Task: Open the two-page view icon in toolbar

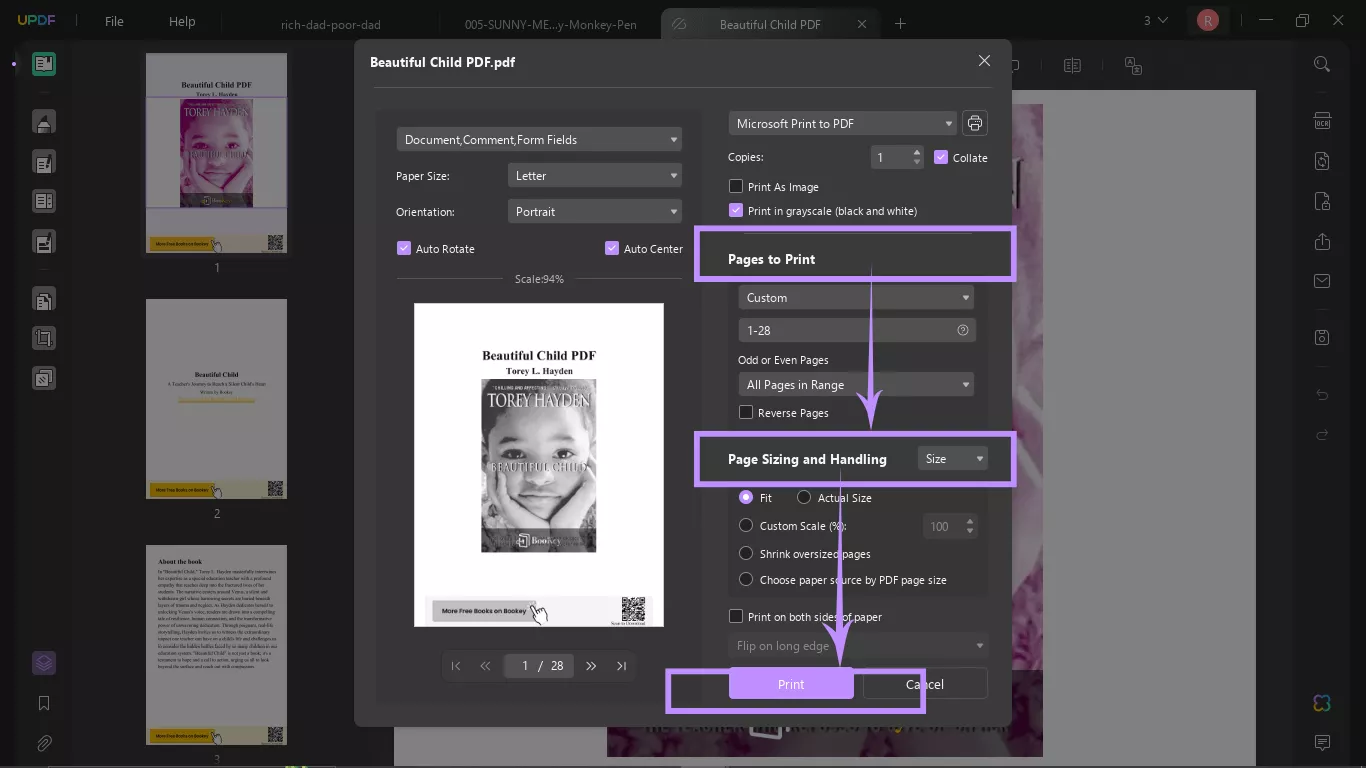Action: [1072, 66]
